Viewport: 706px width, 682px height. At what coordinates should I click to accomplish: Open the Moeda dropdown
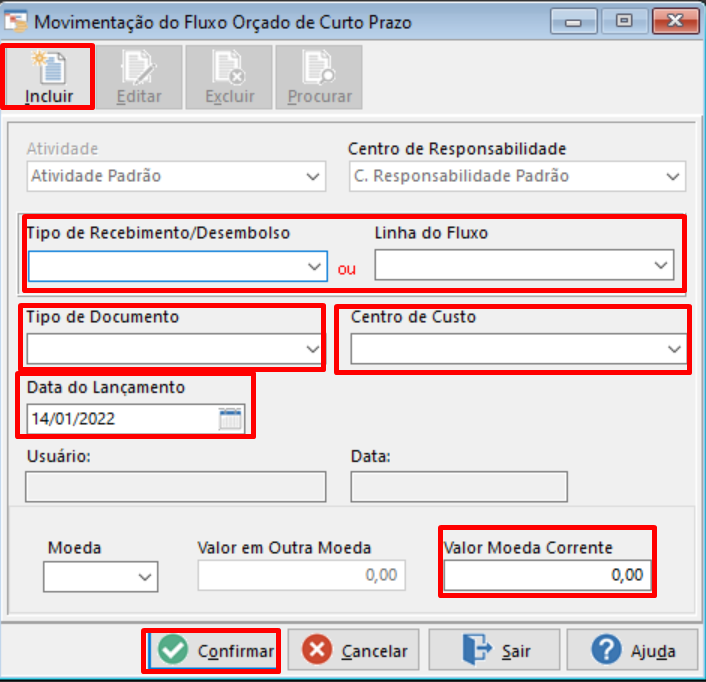click(x=100, y=577)
